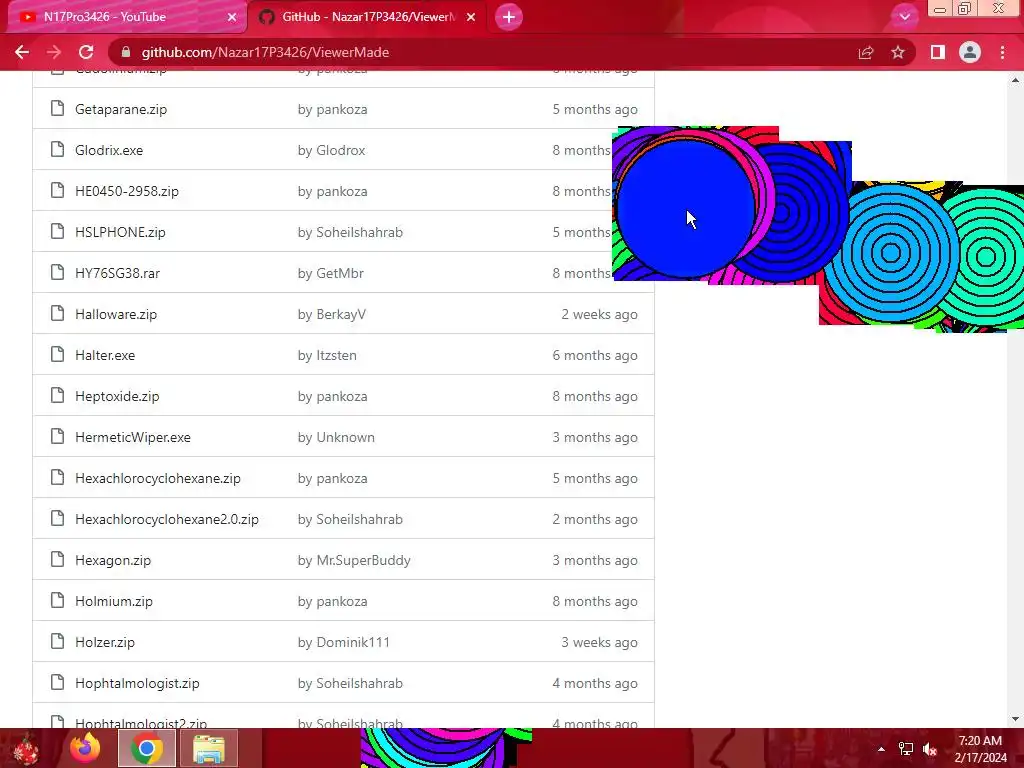1024x768 pixels.
Task: Click file icon beside Hophtalmologist.zip
Action: coord(57,682)
